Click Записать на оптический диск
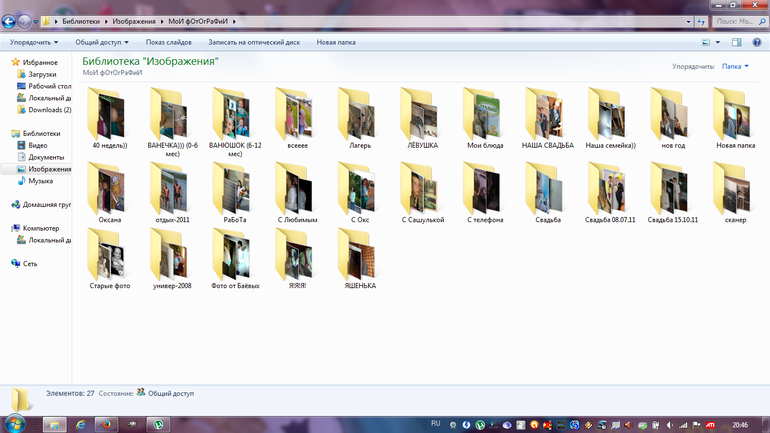 coord(254,43)
